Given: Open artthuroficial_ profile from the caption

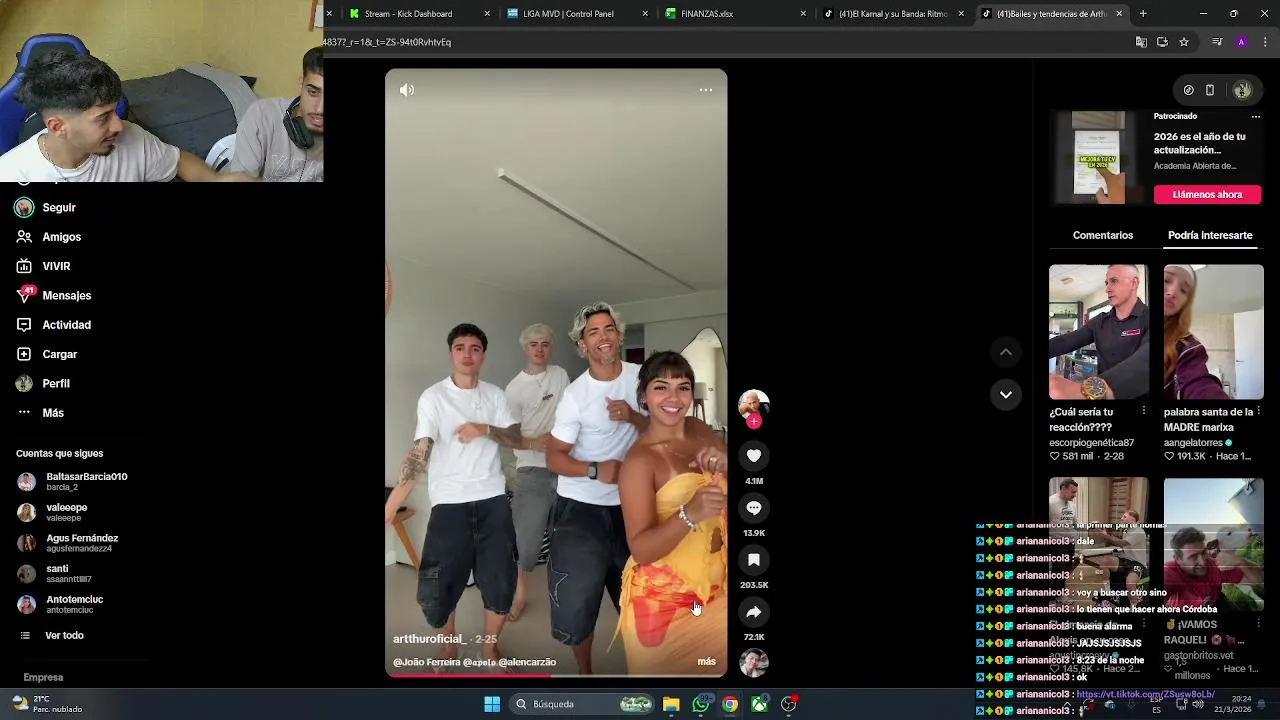Looking at the screenshot, I should point(429,639).
